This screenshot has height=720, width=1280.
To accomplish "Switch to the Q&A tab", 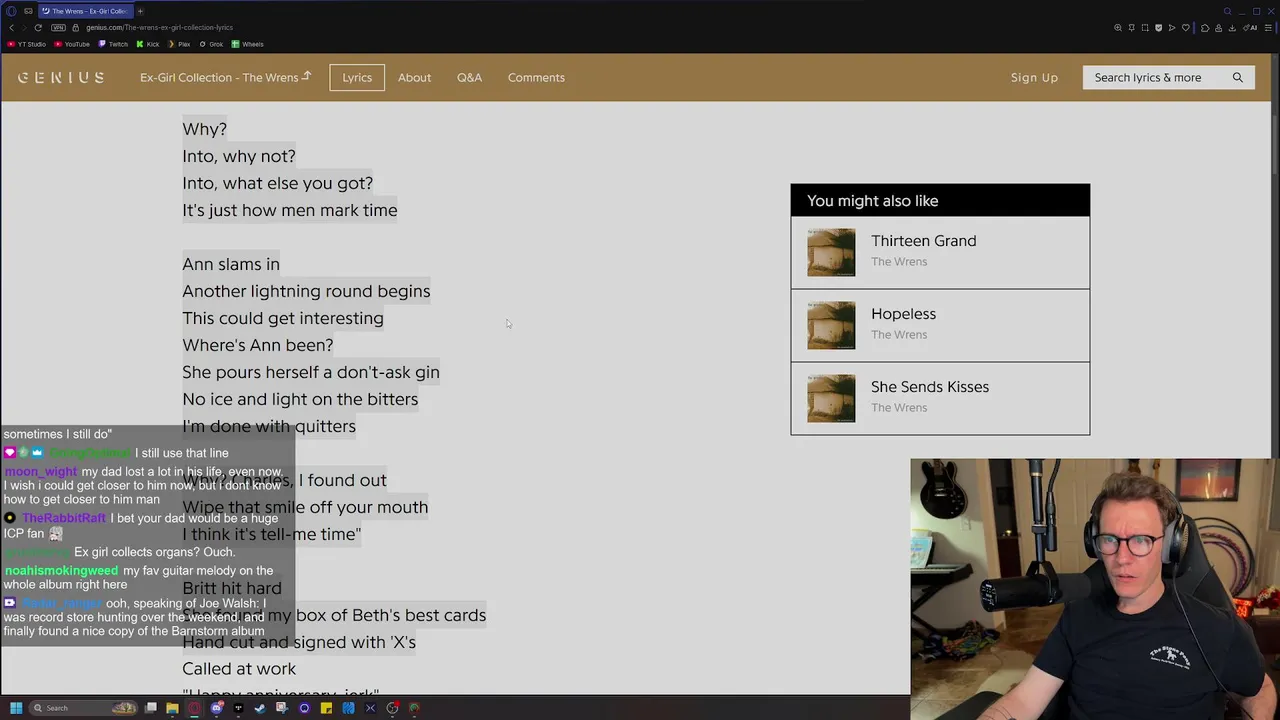I will [469, 77].
